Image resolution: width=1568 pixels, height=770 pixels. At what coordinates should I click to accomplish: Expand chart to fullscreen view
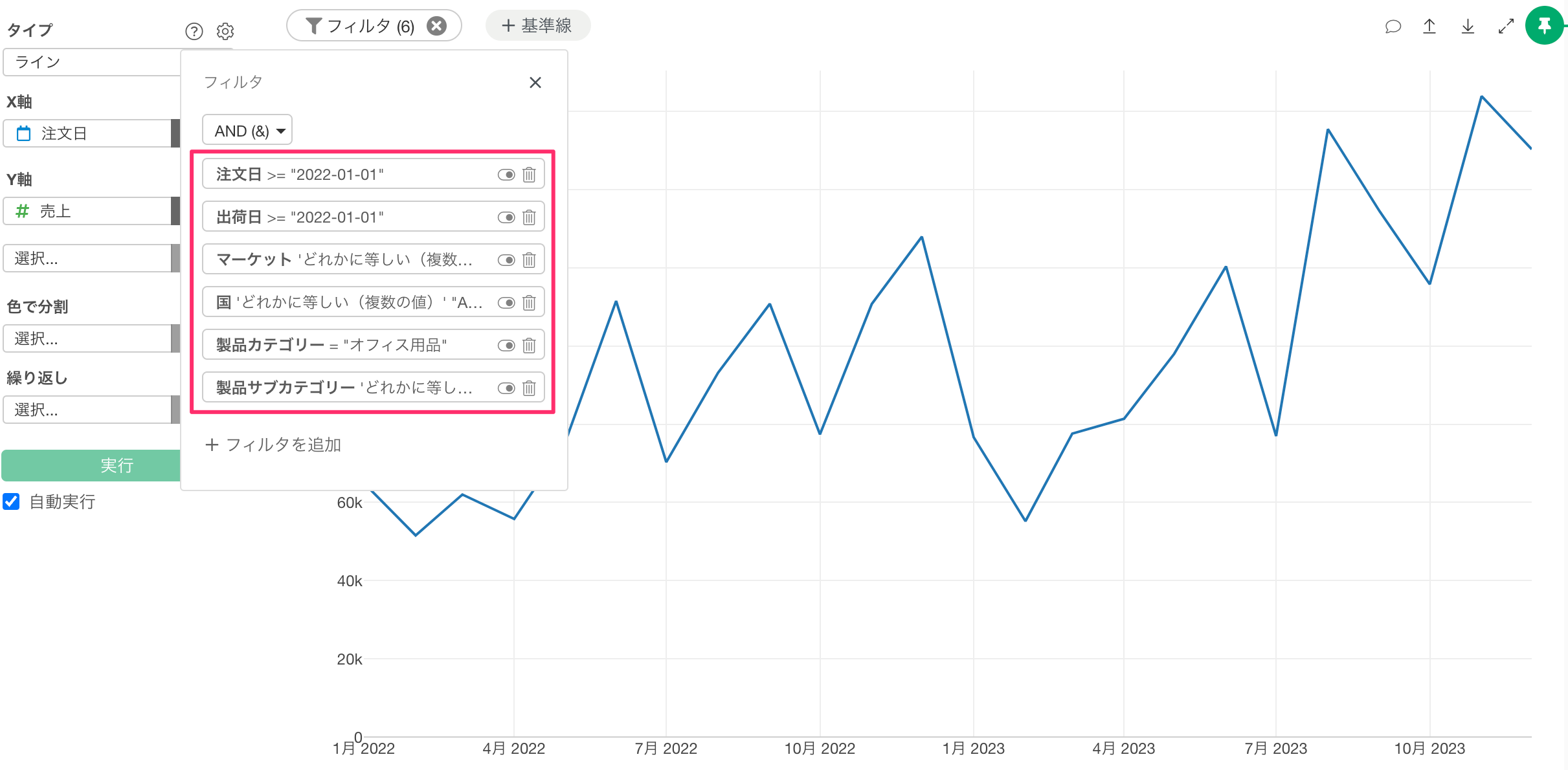tap(1506, 27)
